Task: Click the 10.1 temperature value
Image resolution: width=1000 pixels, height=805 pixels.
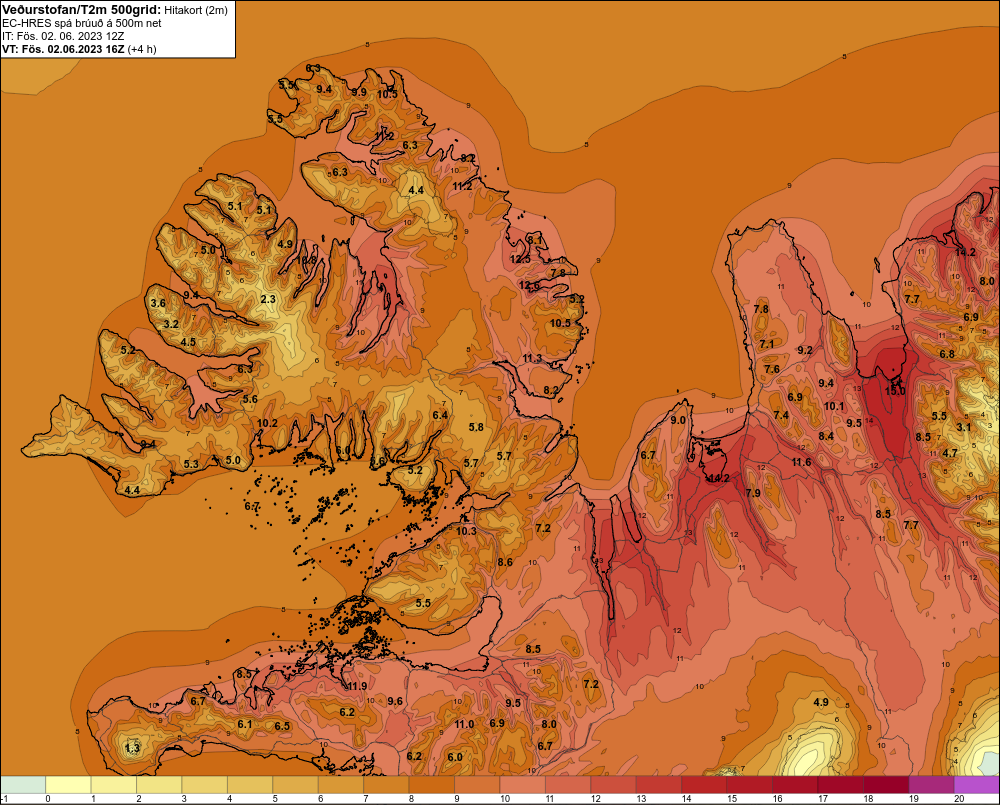Action: tap(834, 406)
